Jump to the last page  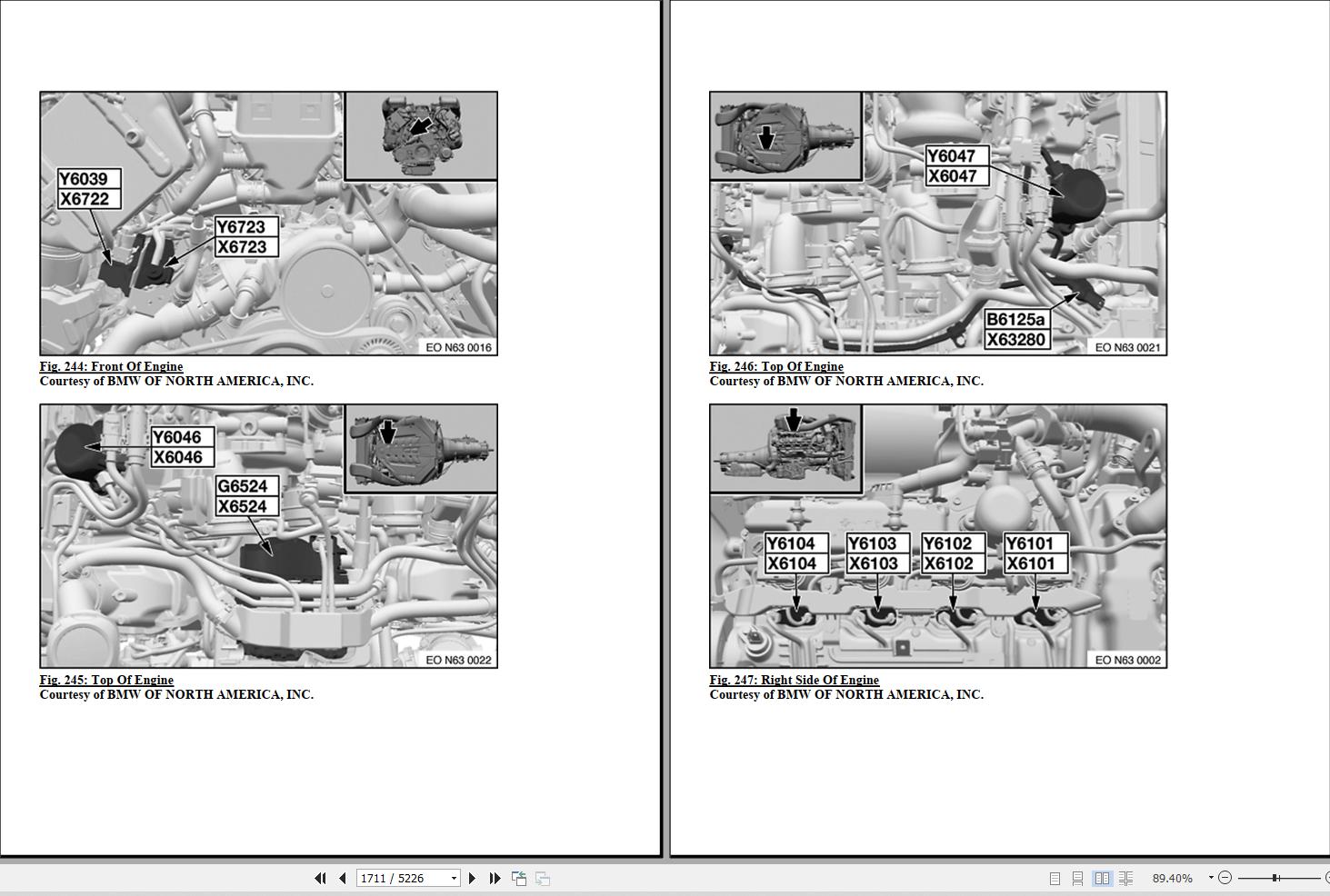pos(495,878)
